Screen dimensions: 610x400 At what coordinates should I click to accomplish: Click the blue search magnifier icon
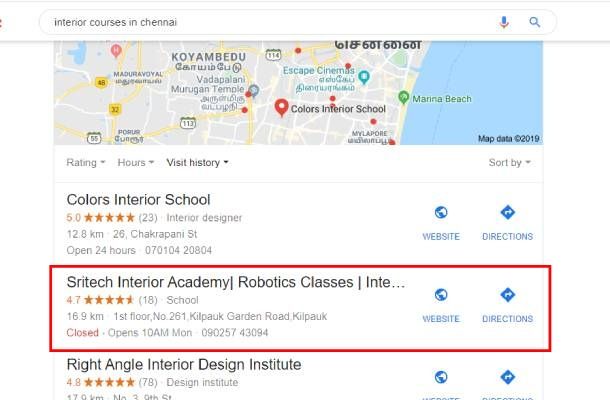[535, 21]
